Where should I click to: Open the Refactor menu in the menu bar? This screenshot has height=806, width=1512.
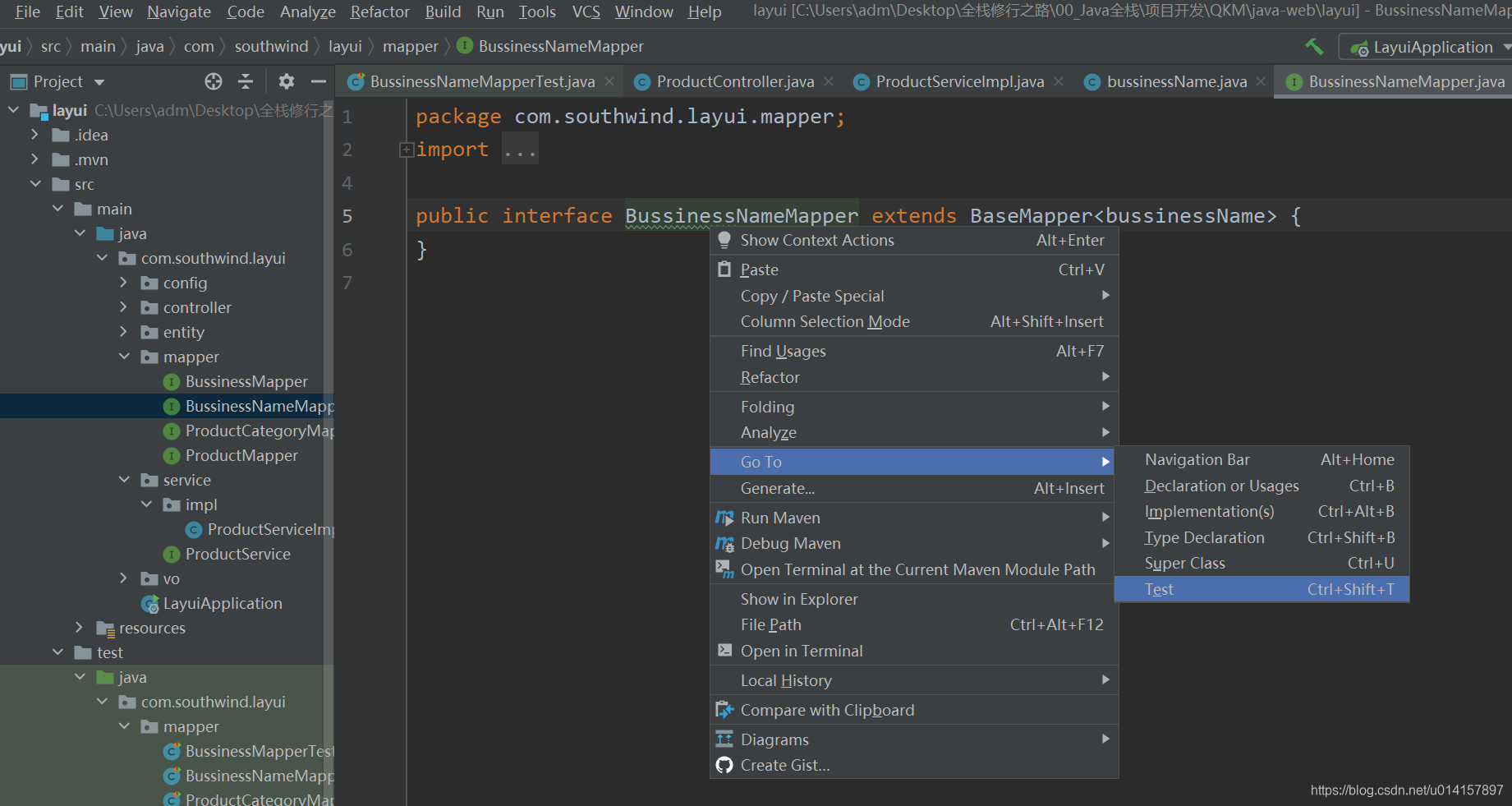coord(379,12)
